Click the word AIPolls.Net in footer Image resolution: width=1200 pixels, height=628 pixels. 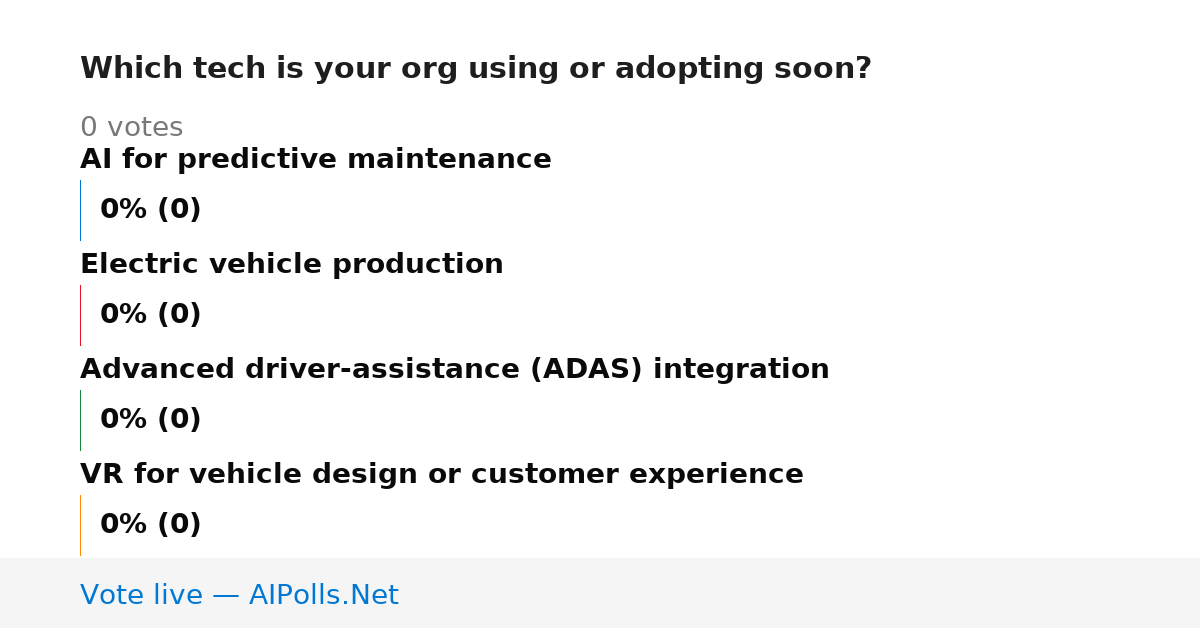[324, 595]
